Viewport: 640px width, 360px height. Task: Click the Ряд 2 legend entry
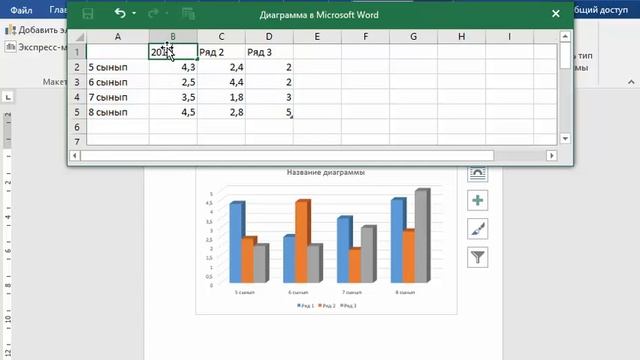327,306
